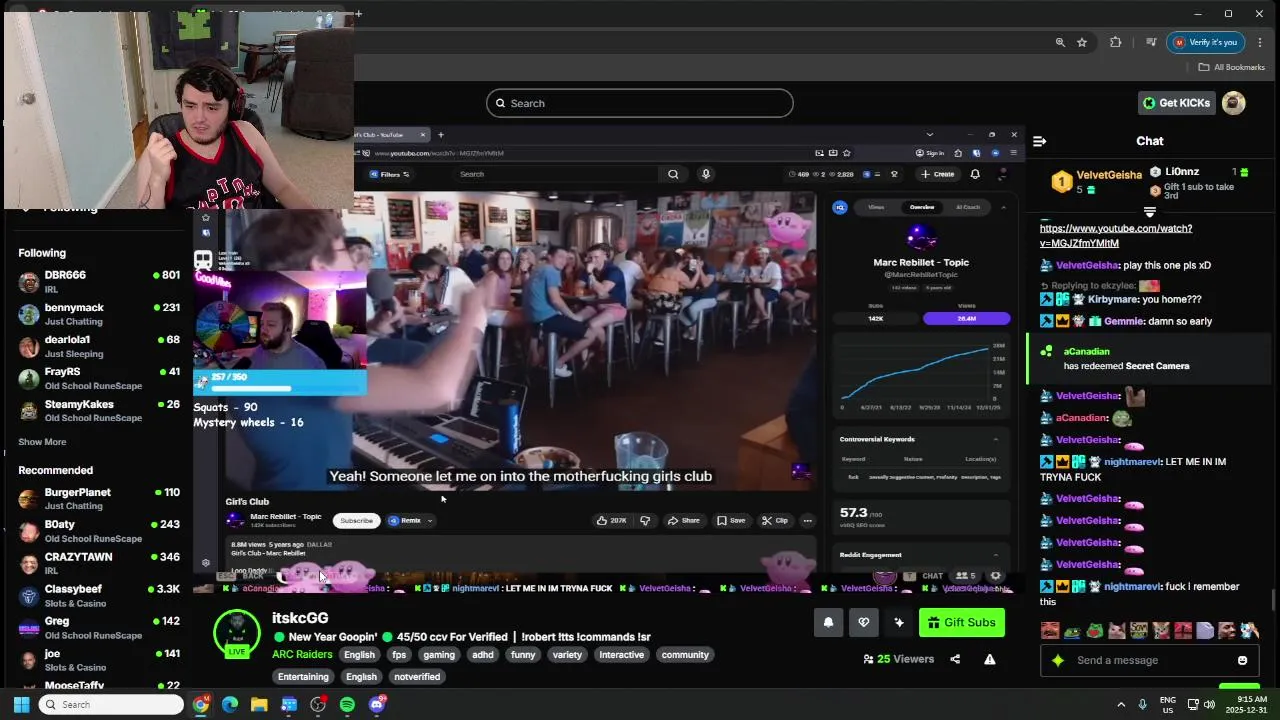
Task: Expand the pinned gift leaderboard chevron in chat
Action: pyautogui.click(x=1149, y=212)
